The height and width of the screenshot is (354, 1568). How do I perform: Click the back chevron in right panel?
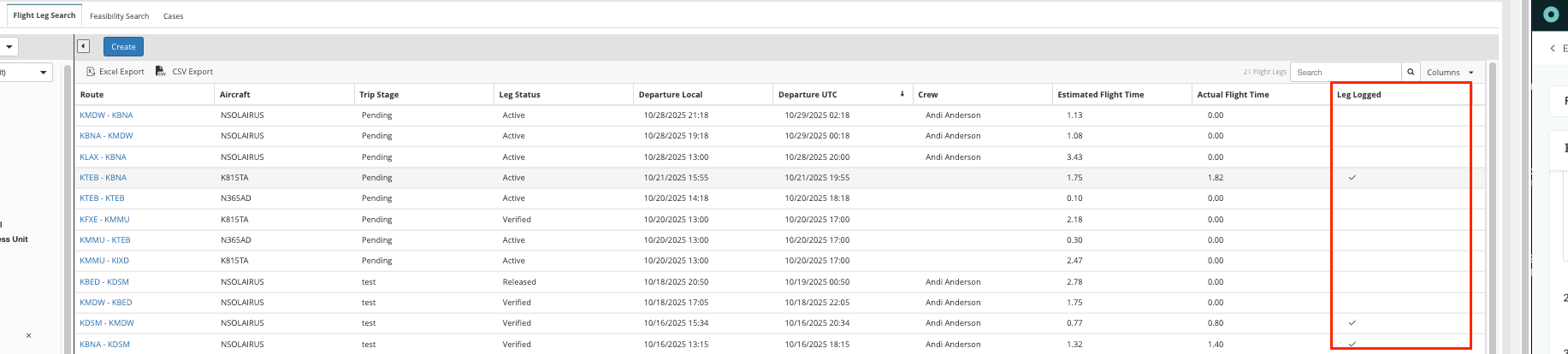(x=1553, y=49)
